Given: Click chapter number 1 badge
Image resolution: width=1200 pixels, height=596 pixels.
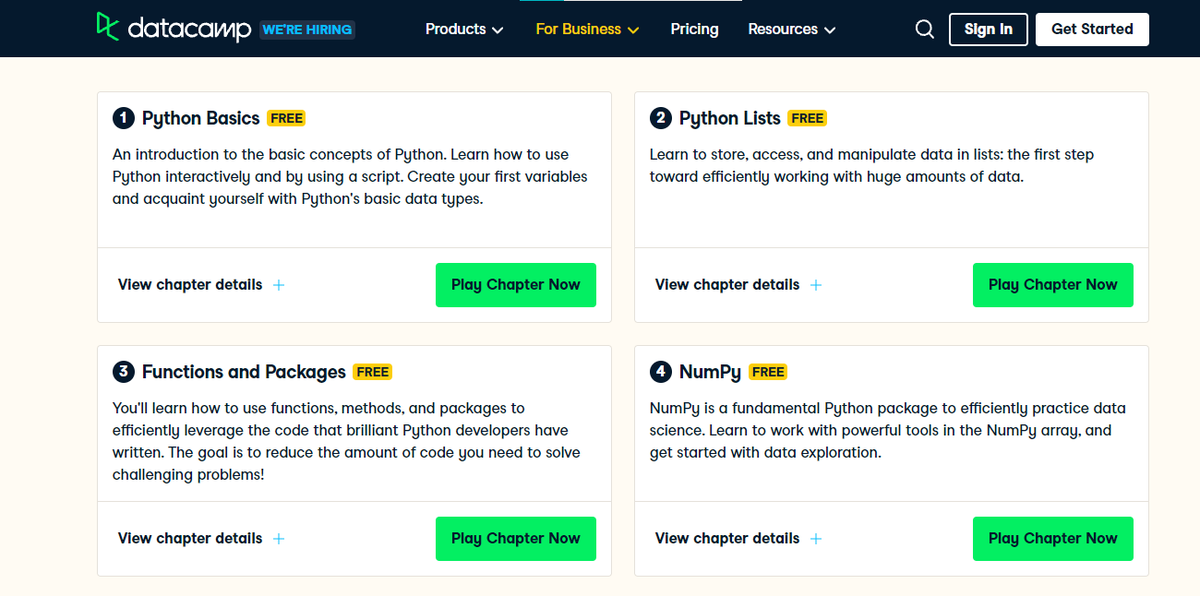Looking at the screenshot, I should point(123,118).
